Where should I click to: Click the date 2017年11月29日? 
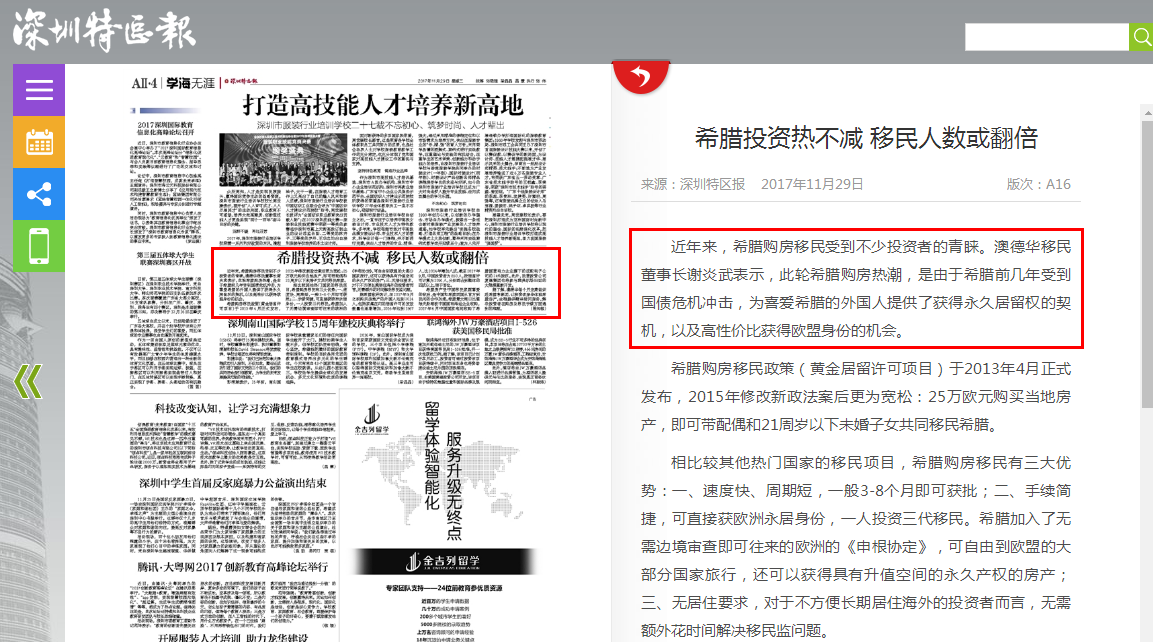tap(812, 184)
